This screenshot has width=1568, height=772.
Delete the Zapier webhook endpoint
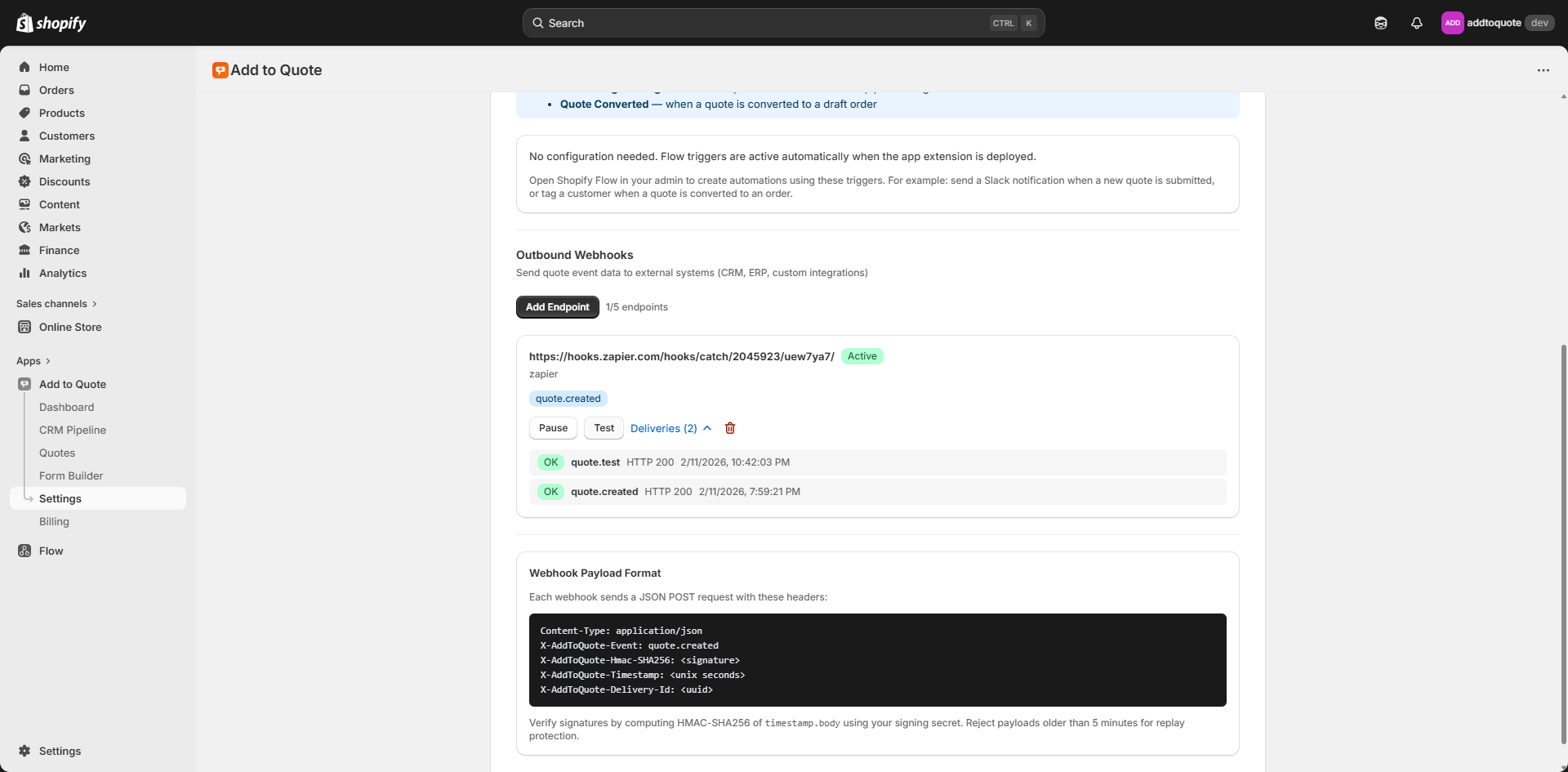(729, 428)
